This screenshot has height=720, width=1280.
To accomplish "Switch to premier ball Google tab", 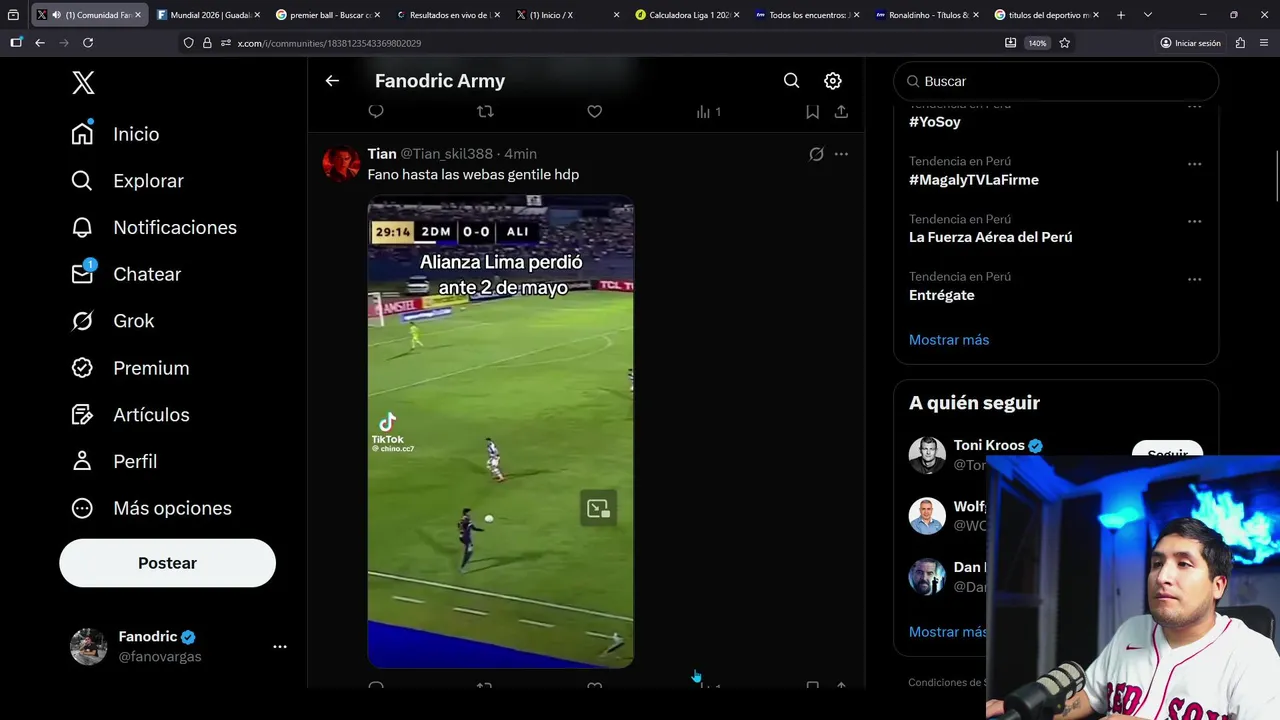I will coord(328,15).
